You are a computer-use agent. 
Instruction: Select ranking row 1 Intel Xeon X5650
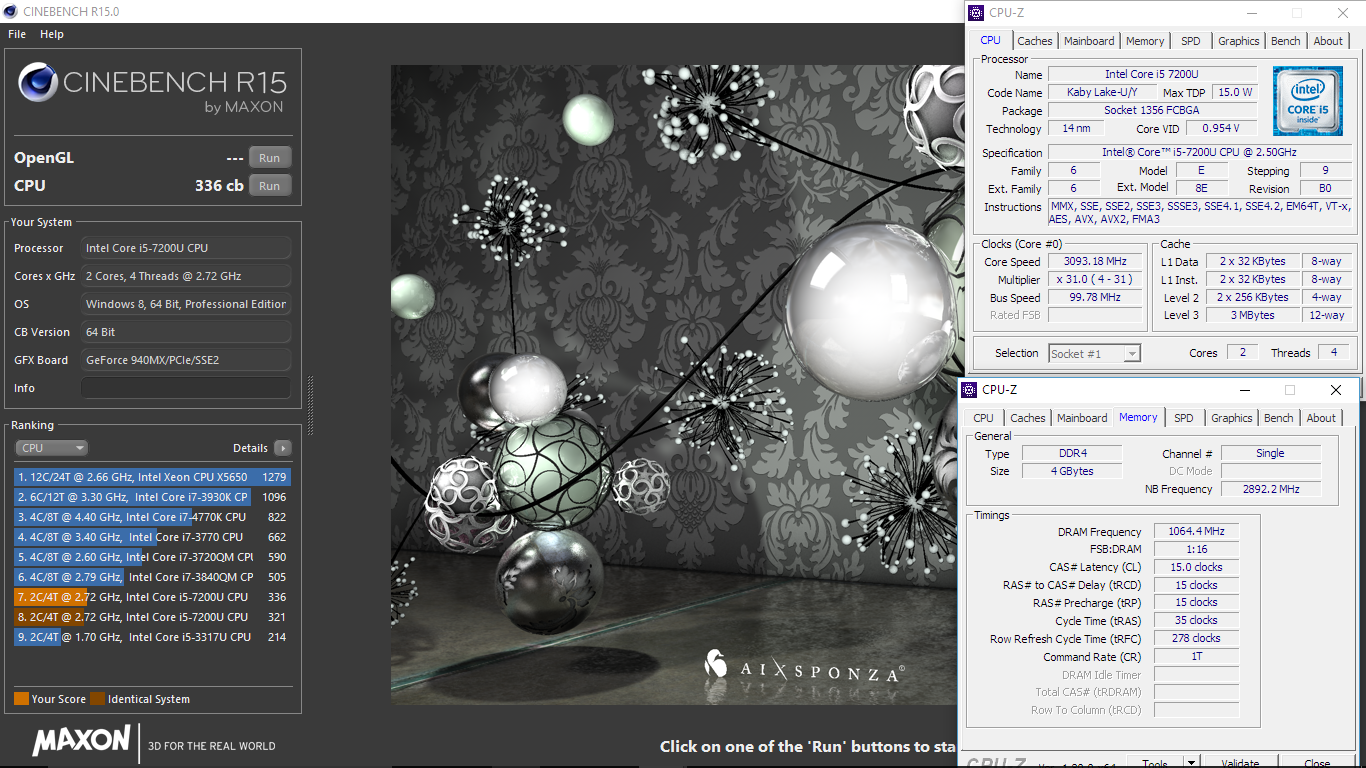click(152, 477)
